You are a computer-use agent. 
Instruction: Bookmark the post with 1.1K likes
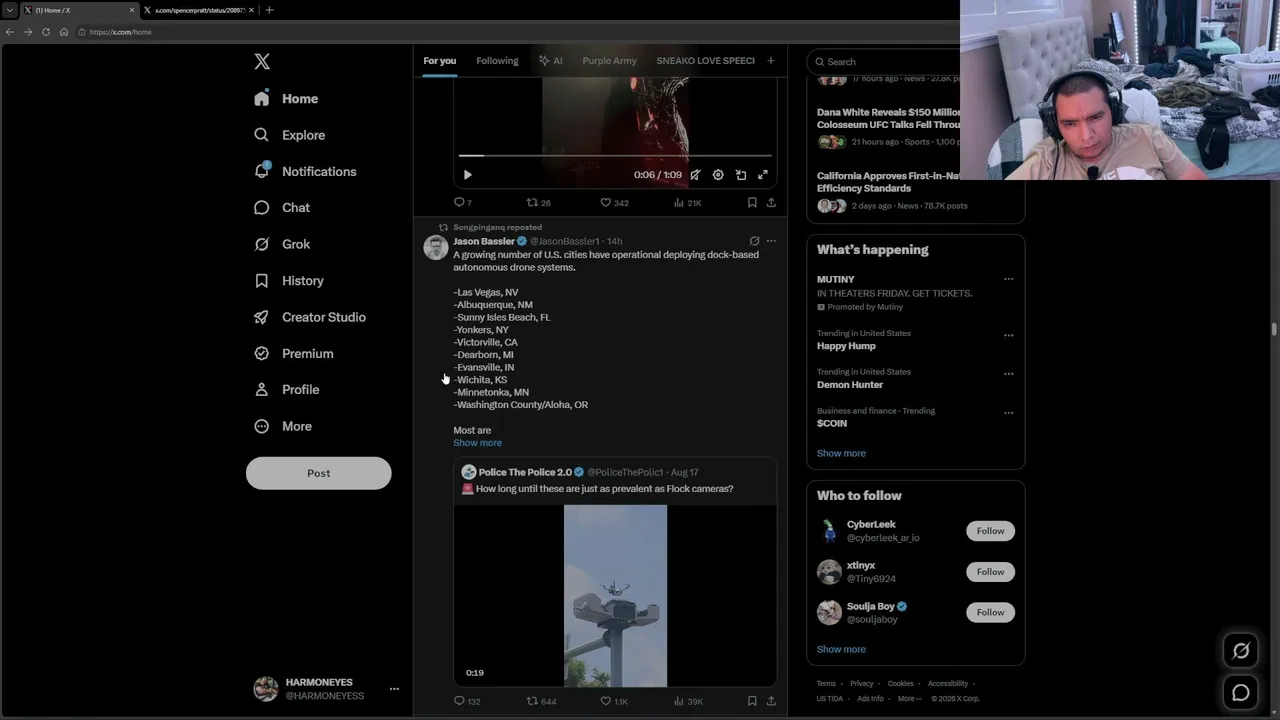[x=752, y=701]
